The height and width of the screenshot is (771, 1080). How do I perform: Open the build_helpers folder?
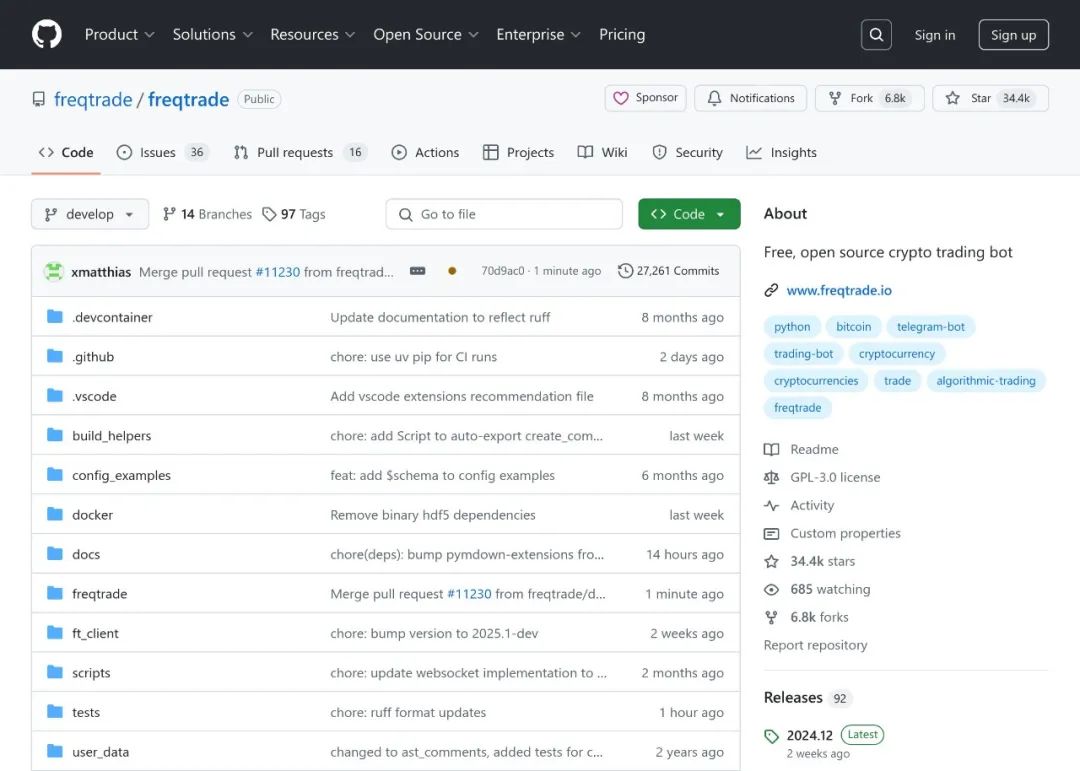112,435
